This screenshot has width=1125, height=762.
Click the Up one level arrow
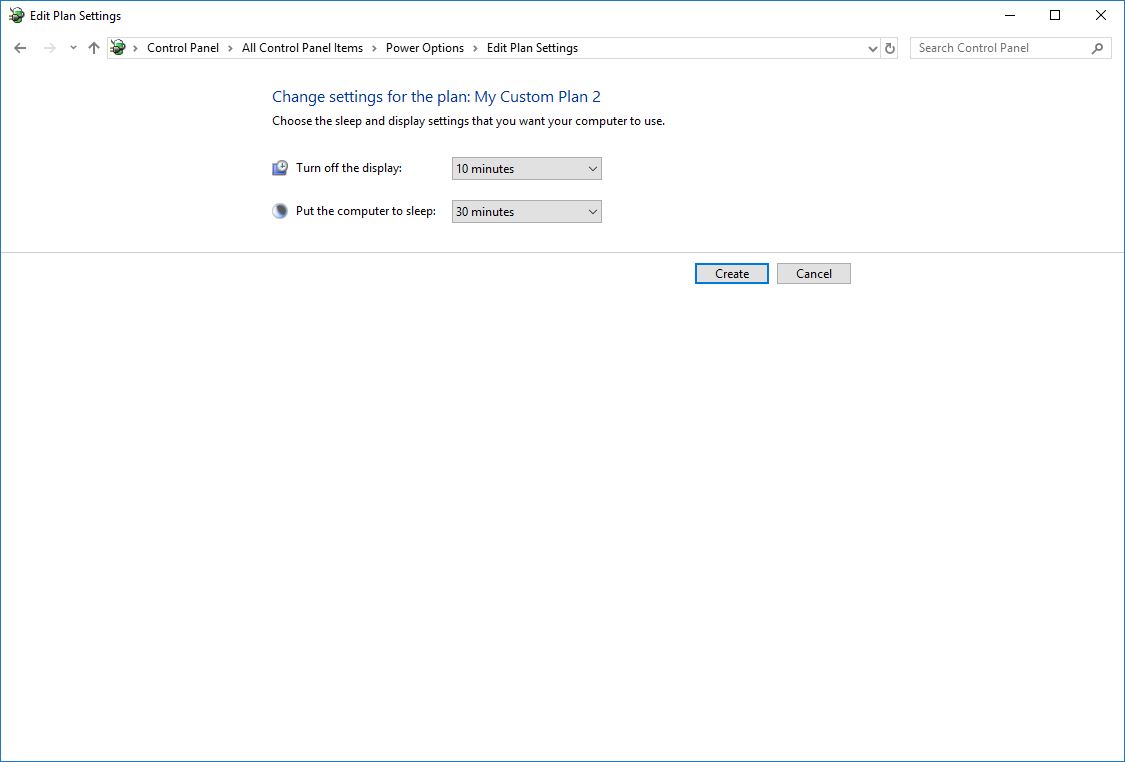coord(93,47)
